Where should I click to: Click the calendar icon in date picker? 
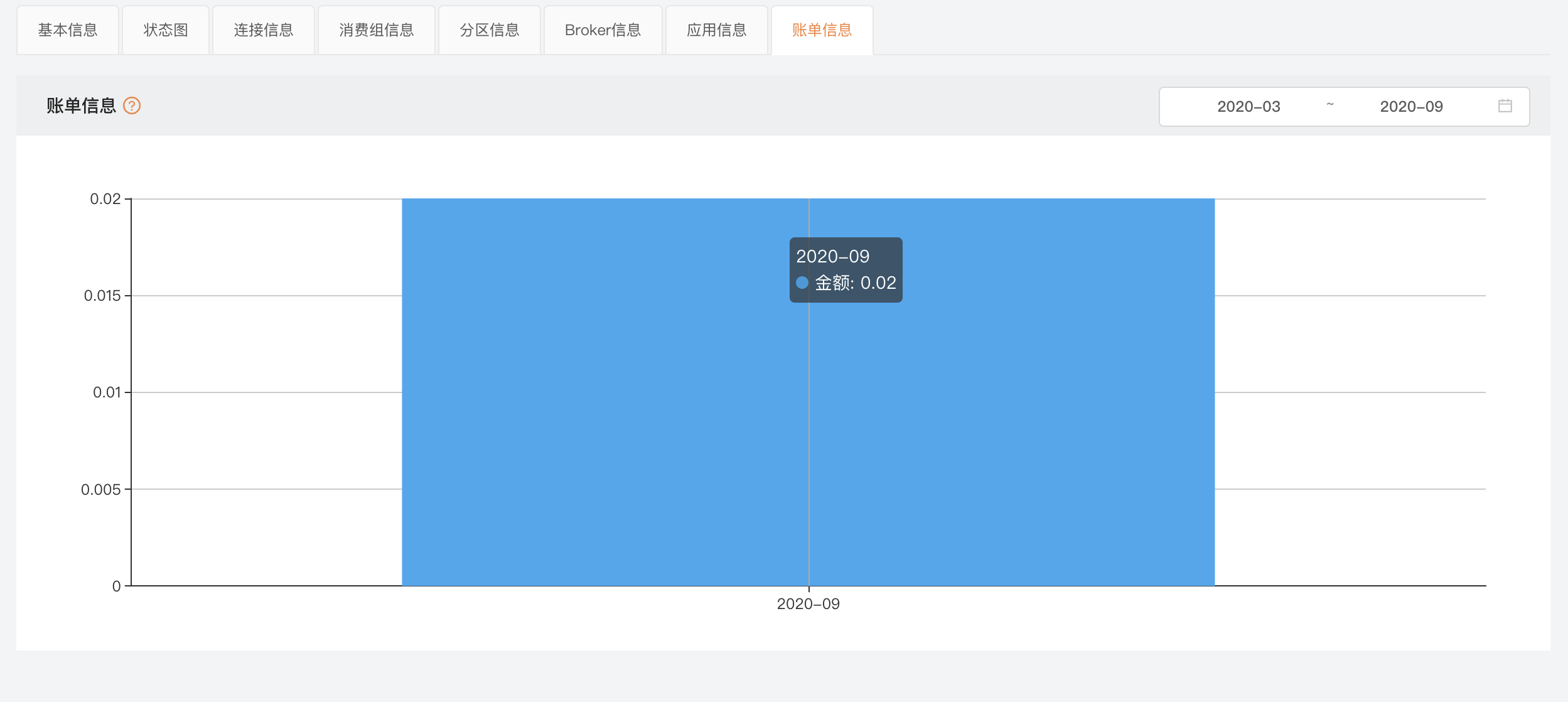pyautogui.click(x=1505, y=106)
